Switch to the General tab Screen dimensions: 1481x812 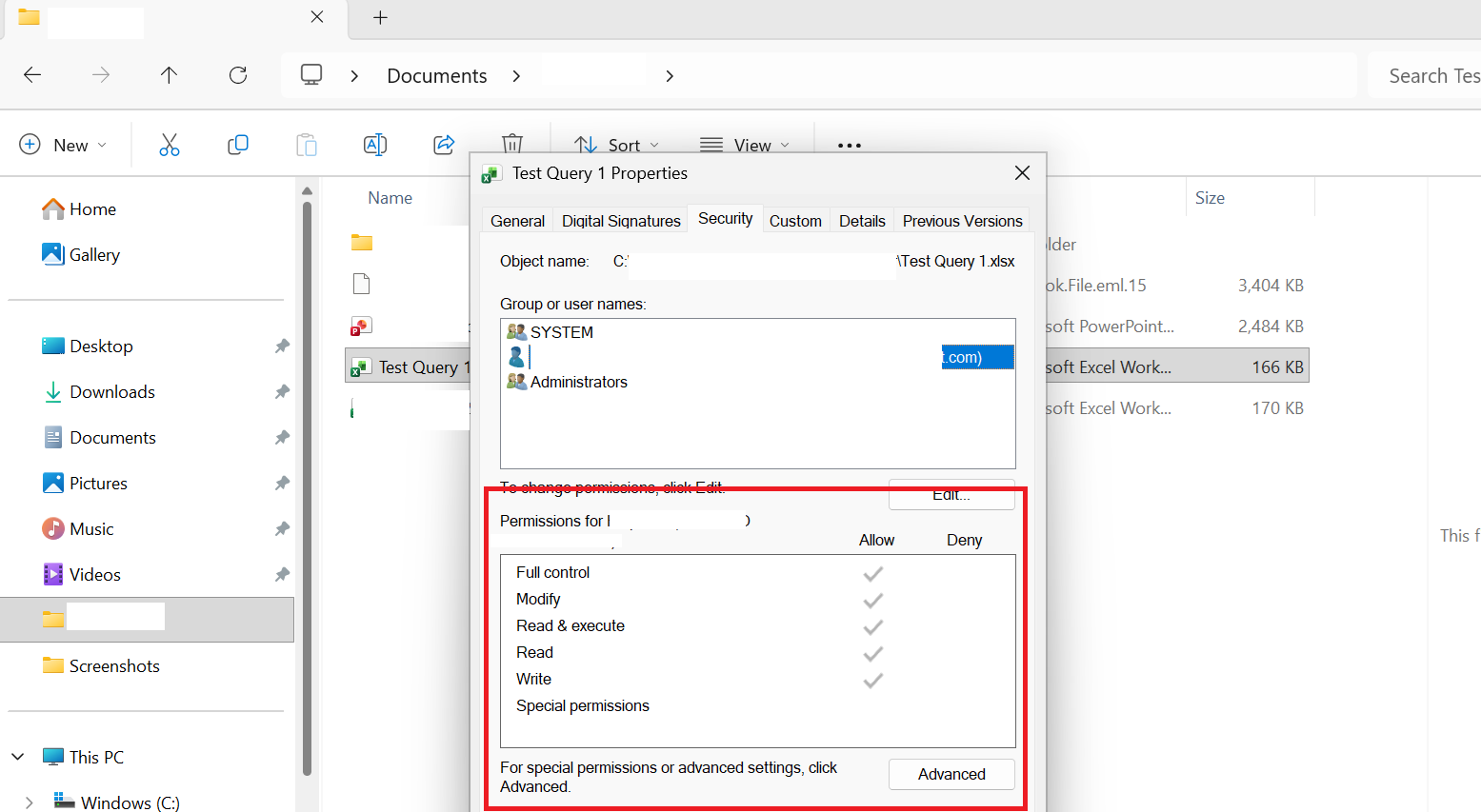[x=518, y=221]
